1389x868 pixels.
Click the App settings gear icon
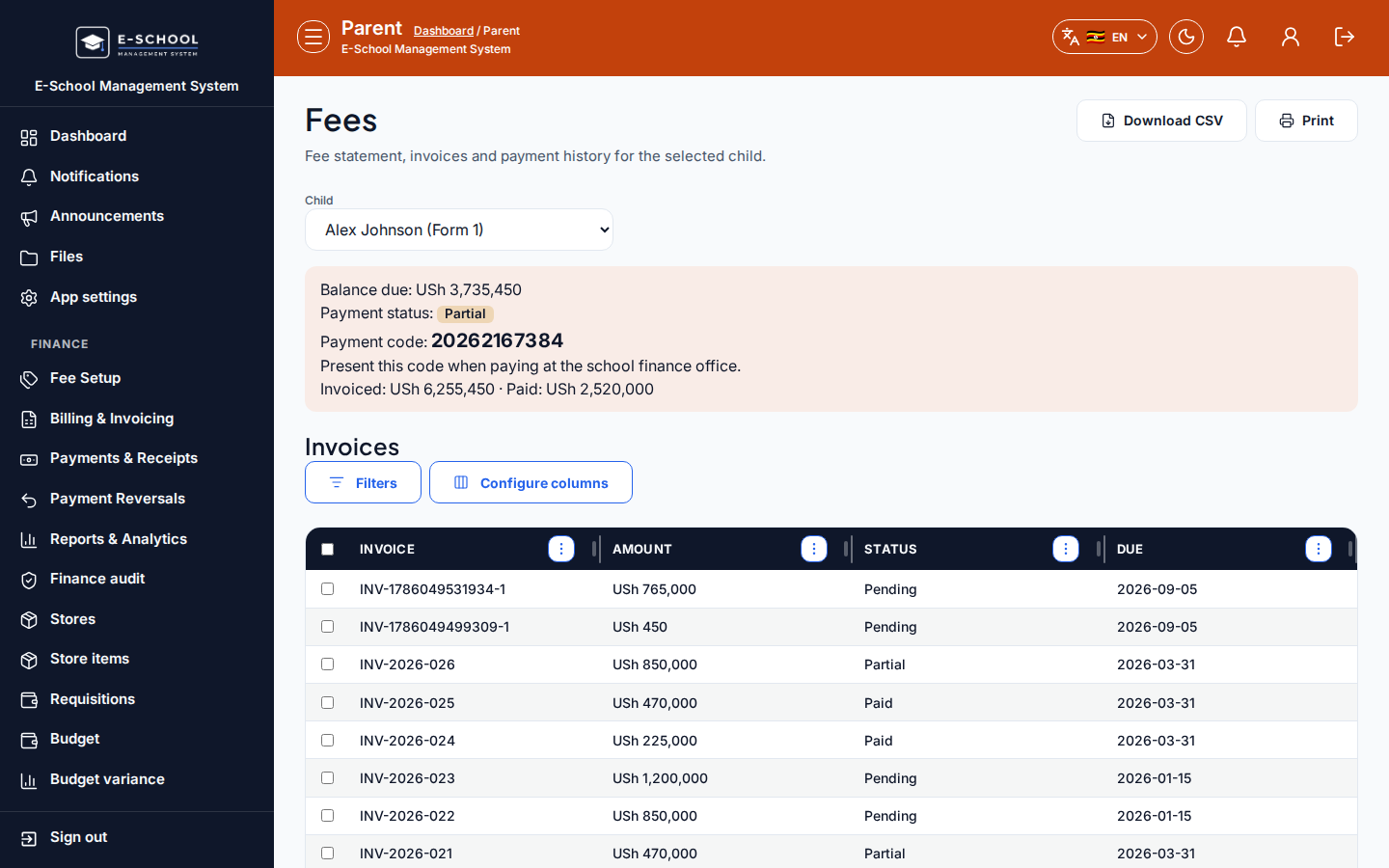pos(29,298)
